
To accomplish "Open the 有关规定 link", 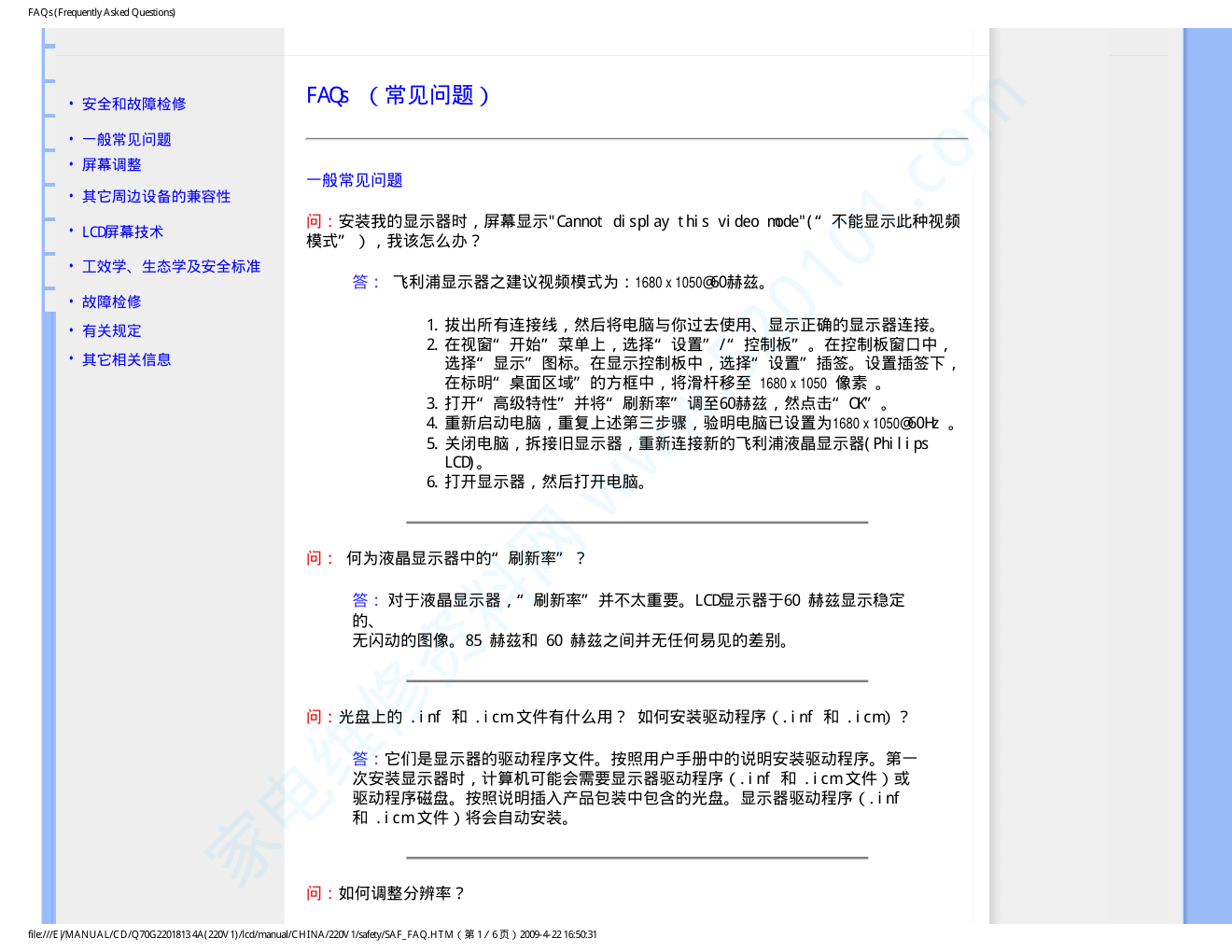I will point(111,330).
